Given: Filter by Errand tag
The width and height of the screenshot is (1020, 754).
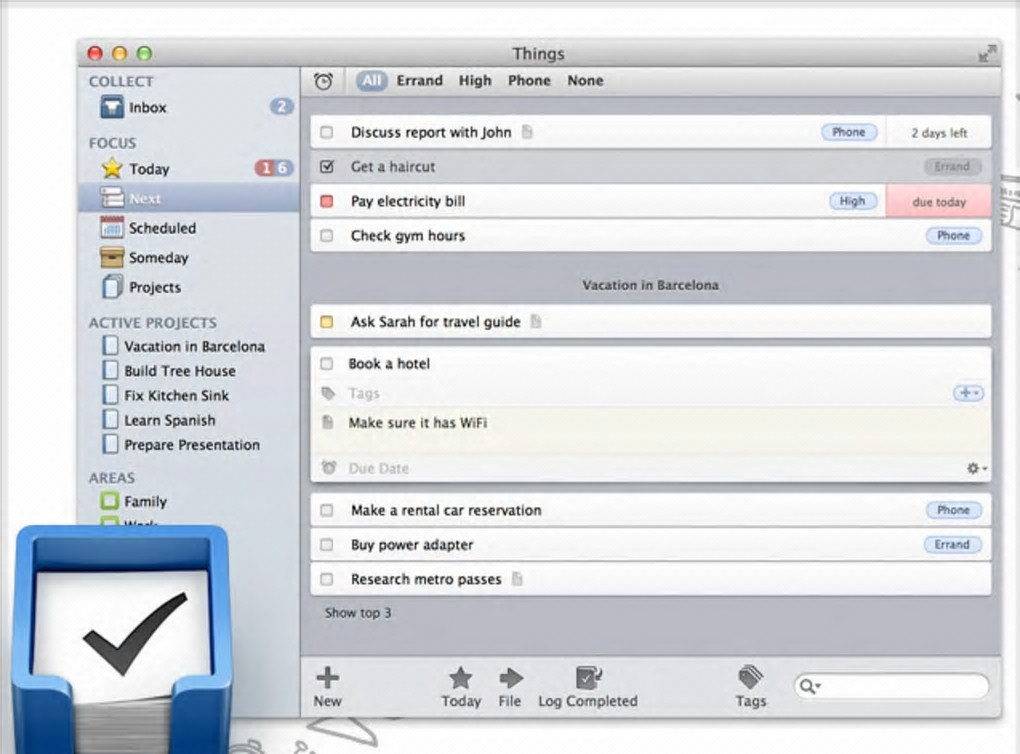Looking at the screenshot, I should pyautogui.click(x=420, y=81).
